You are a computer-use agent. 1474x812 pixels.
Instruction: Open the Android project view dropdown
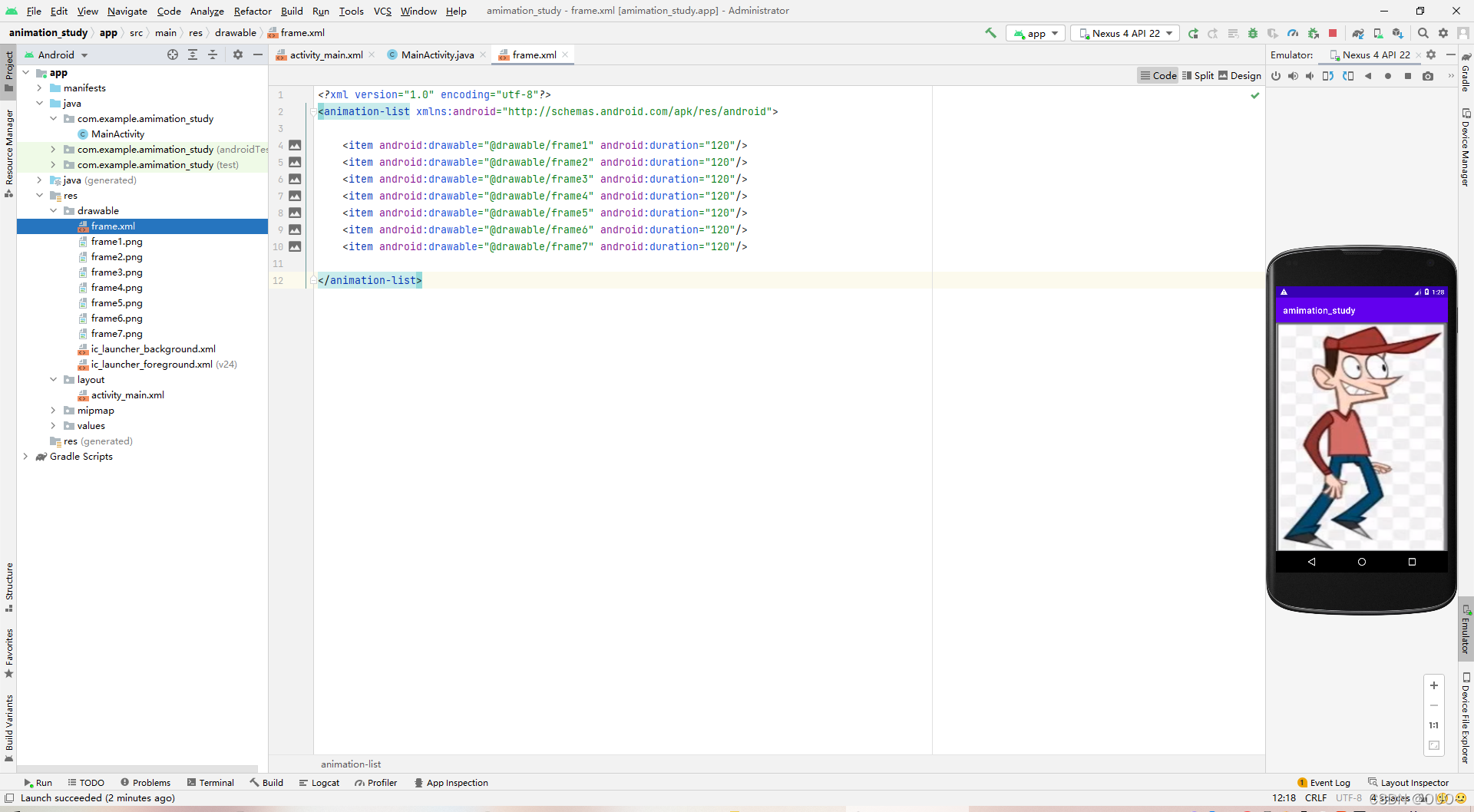point(56,54)
